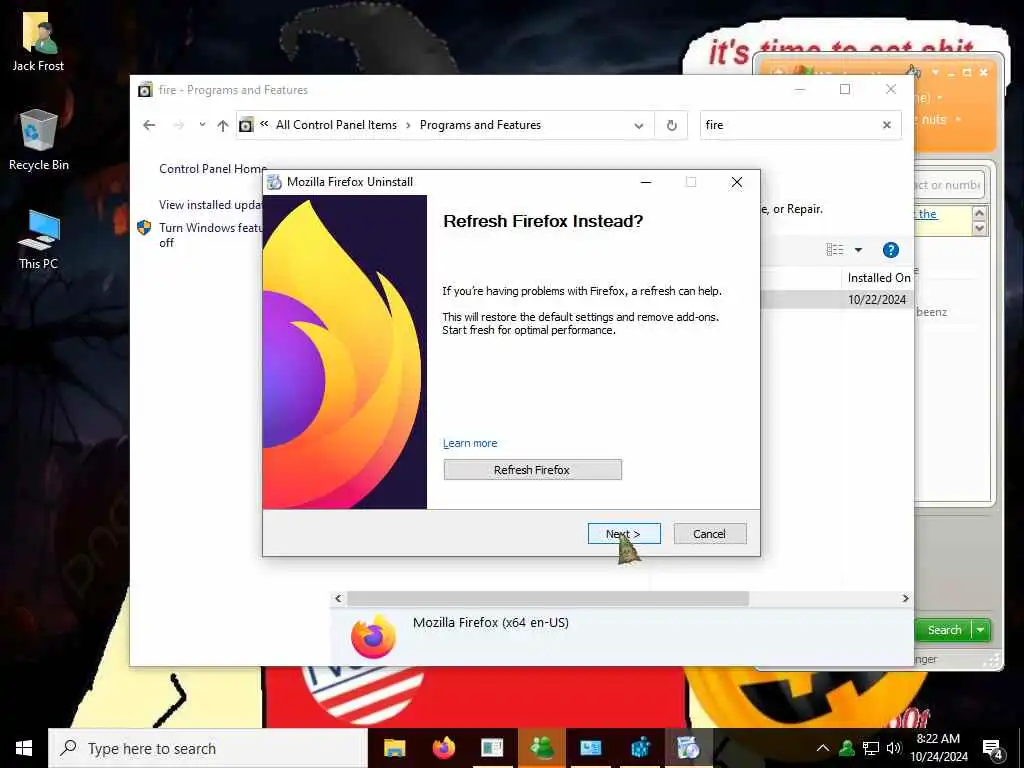Open Programs and Features help icon
This screenshot has width=1024, height=768.
pyautogui.click(x=891, y=250)
